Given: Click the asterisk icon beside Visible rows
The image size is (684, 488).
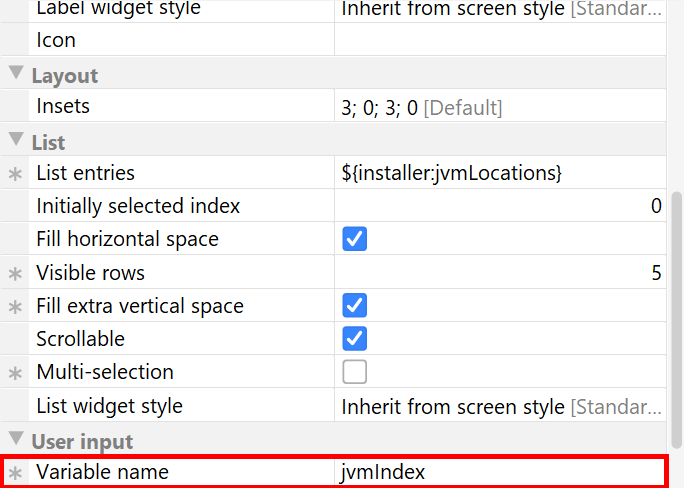Looking at the screenshot, I should (15, 273).
